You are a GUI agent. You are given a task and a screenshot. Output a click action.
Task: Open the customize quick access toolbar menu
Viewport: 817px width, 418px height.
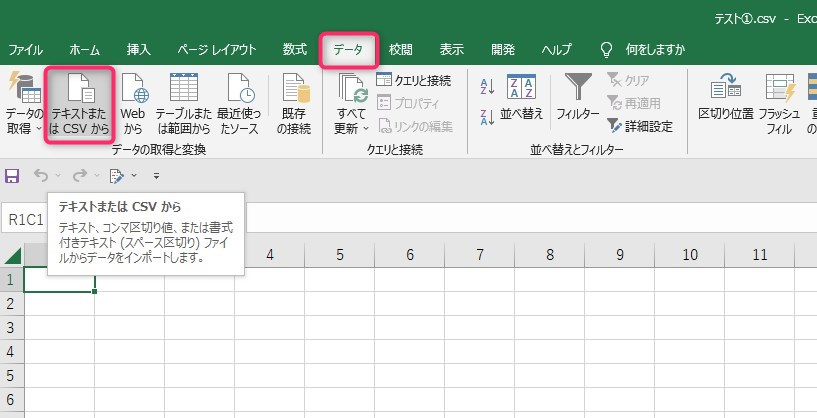157,176
